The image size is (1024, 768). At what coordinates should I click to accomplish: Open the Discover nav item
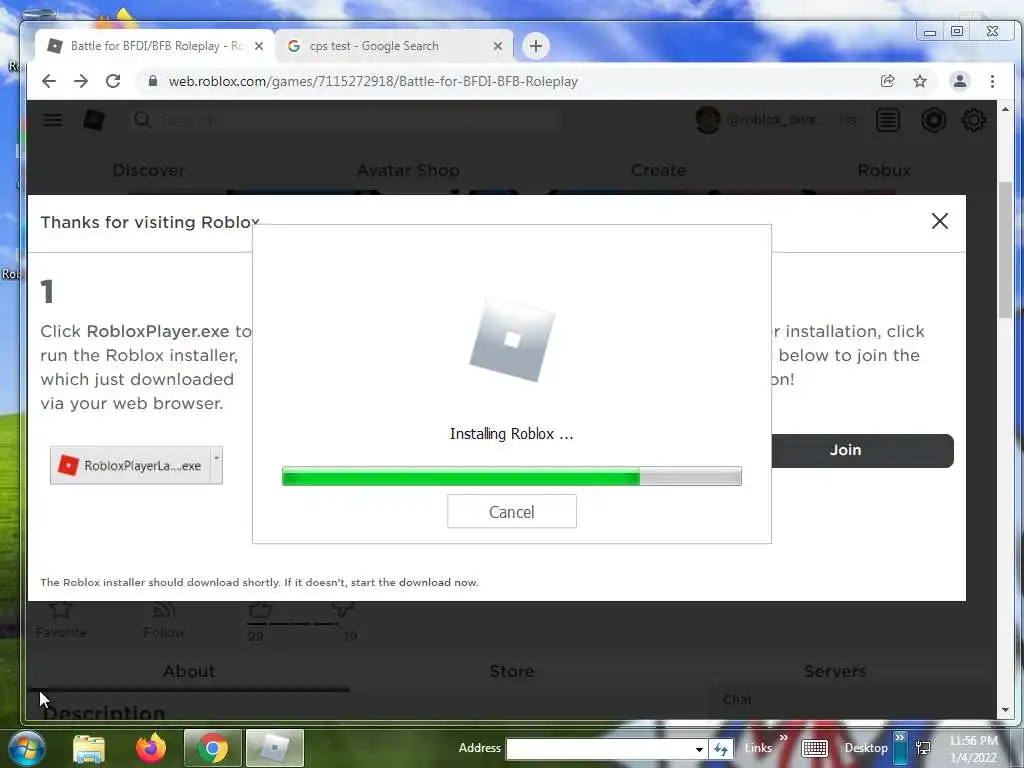pos(149,170)
